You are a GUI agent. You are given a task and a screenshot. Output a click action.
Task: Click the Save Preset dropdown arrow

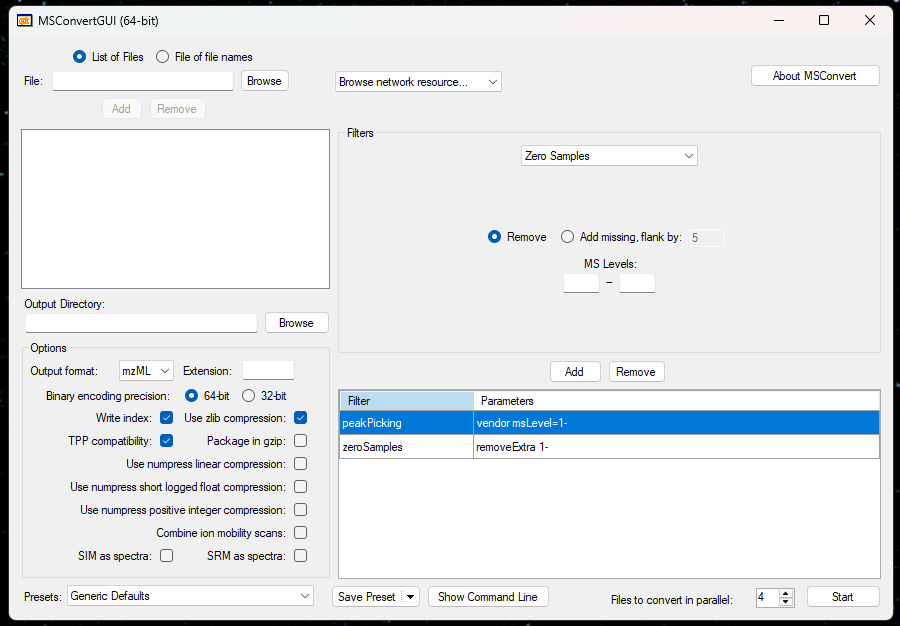point(409,597)
